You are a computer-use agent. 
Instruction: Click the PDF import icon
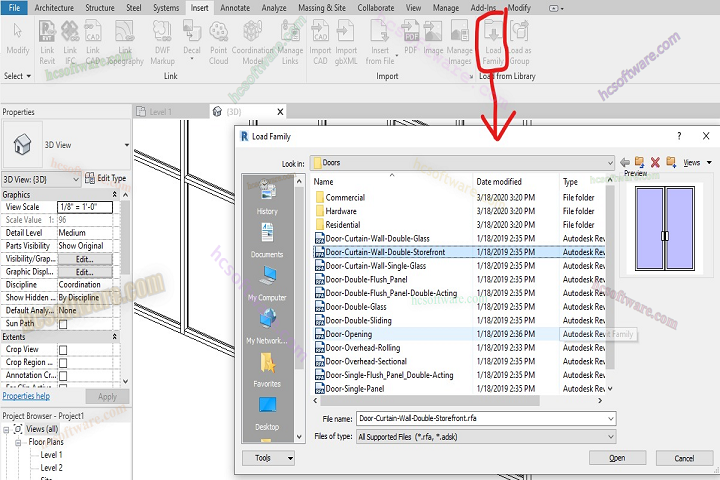411,38
